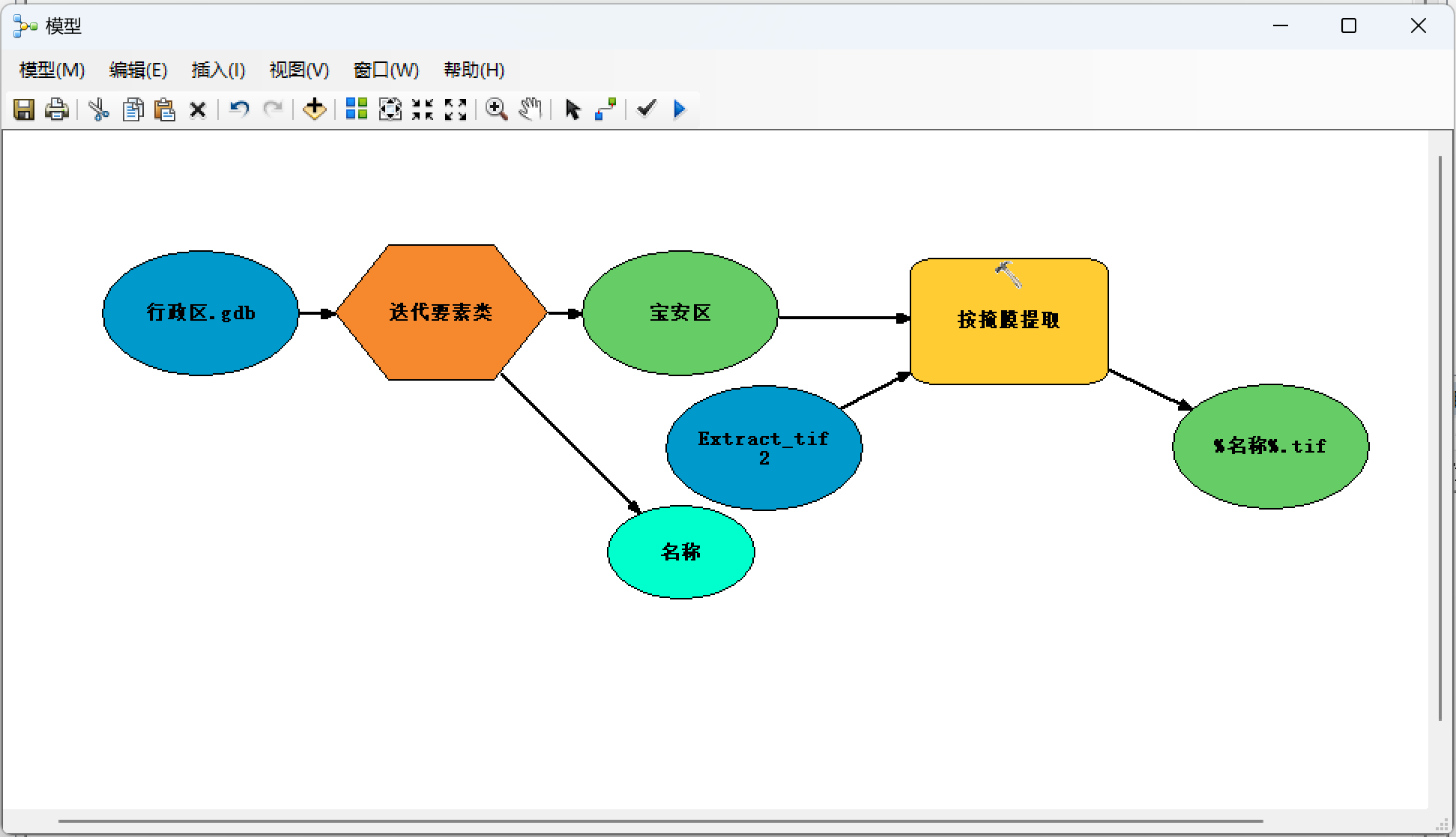This screenshot has height=837, width=1456.
Task: Open the 视图(V) menu
Action: pyautogui.click(x=297, y=70)
